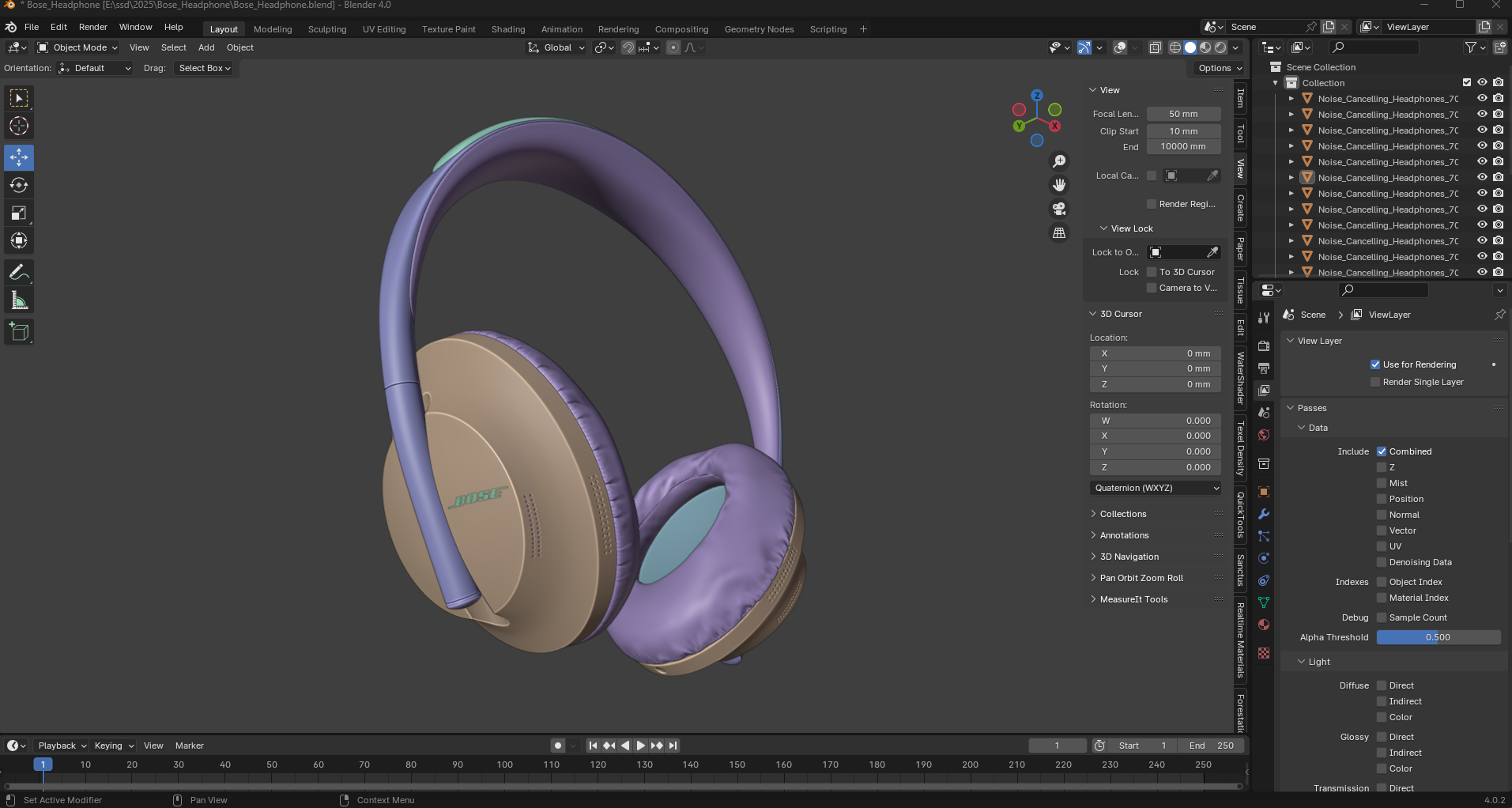The image size is (1512, 808).
Task: Open the Add menu in viewport header
Action: [x=206, y=47]
